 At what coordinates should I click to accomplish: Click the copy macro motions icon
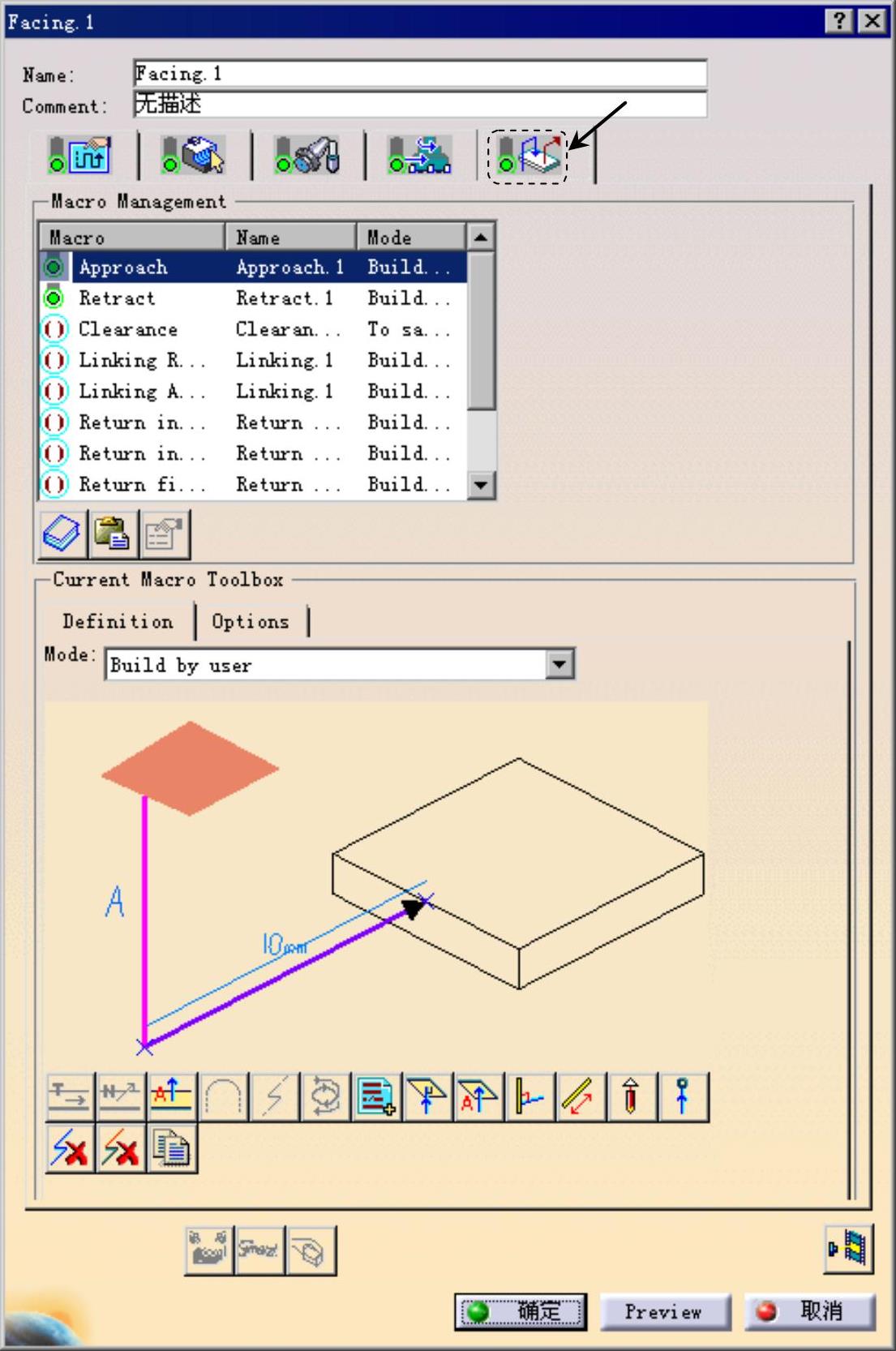172,1149
